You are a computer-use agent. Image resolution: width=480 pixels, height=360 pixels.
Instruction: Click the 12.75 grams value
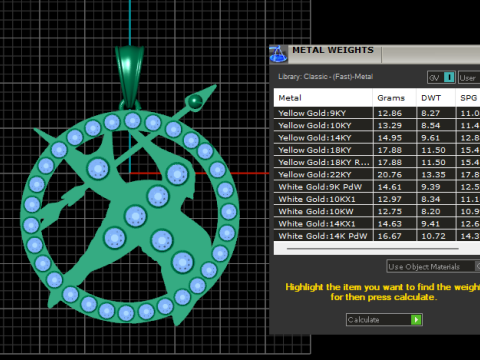click(390, 211)
